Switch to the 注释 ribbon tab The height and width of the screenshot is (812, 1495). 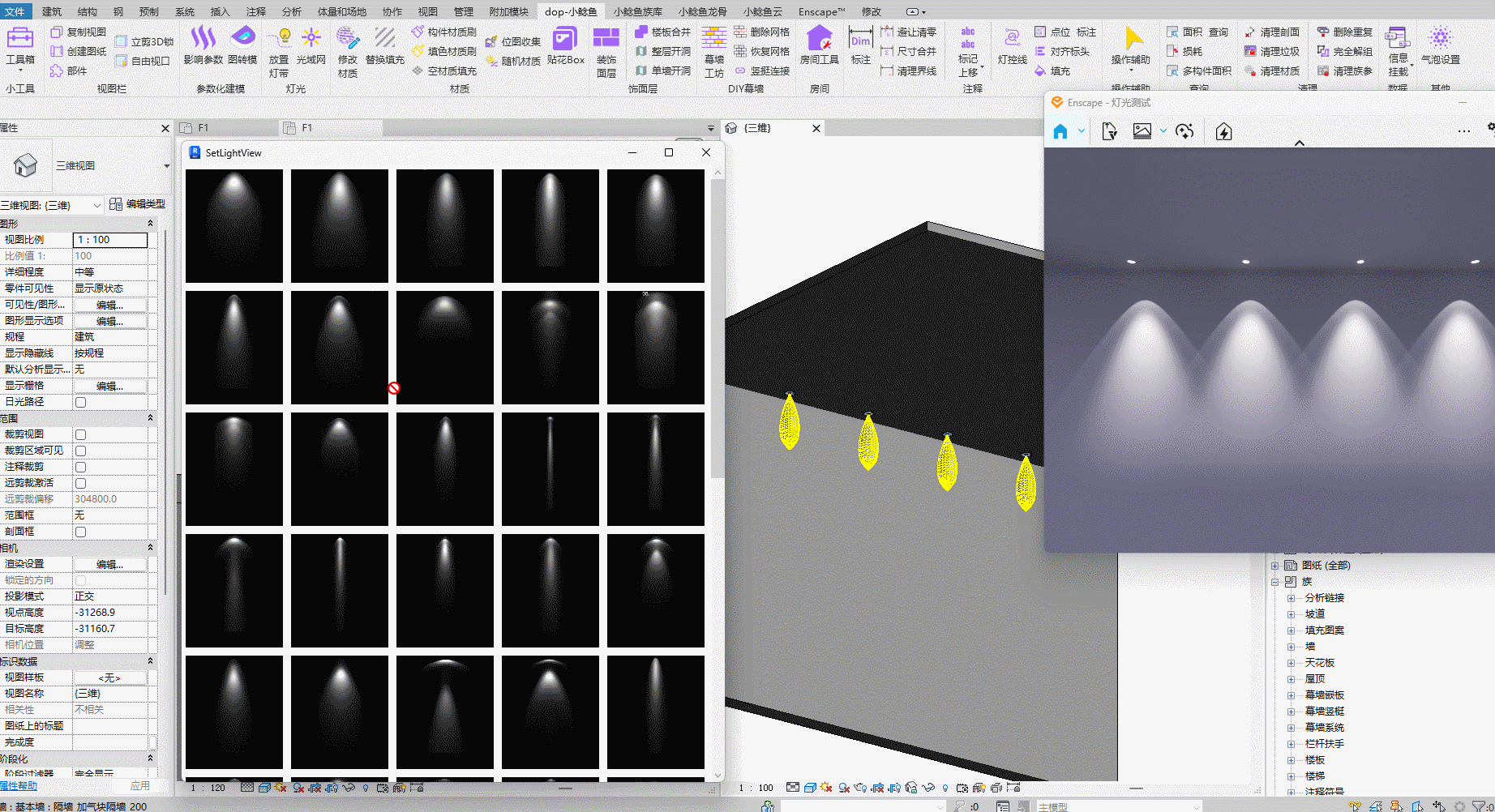point(256,11)
